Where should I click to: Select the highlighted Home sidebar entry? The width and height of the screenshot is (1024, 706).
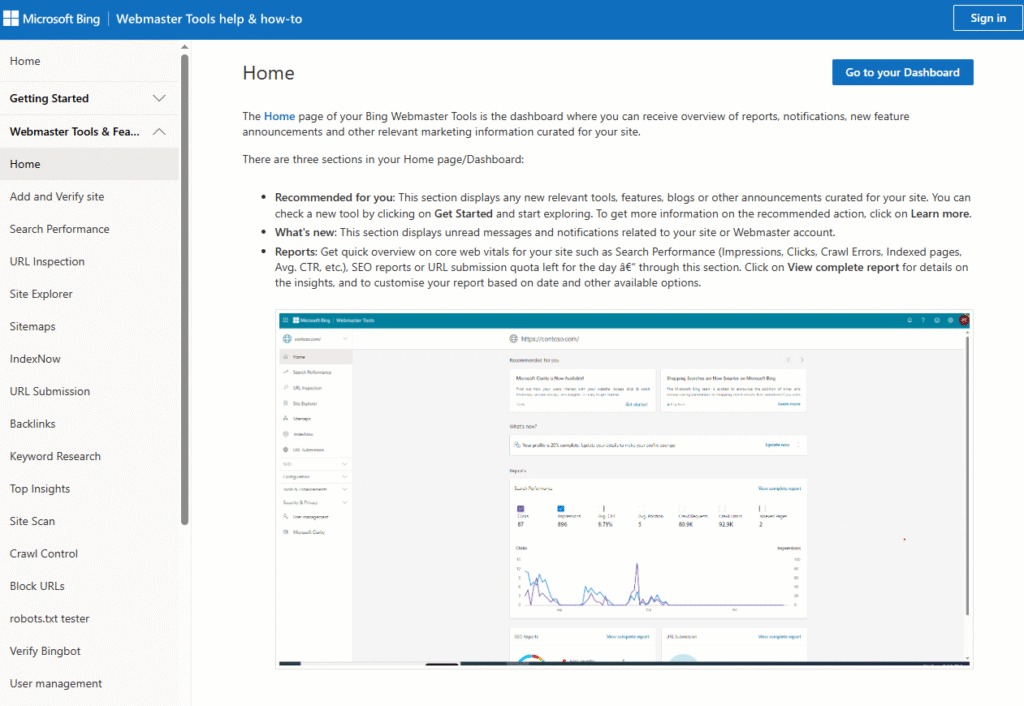(x=89, y=164)
